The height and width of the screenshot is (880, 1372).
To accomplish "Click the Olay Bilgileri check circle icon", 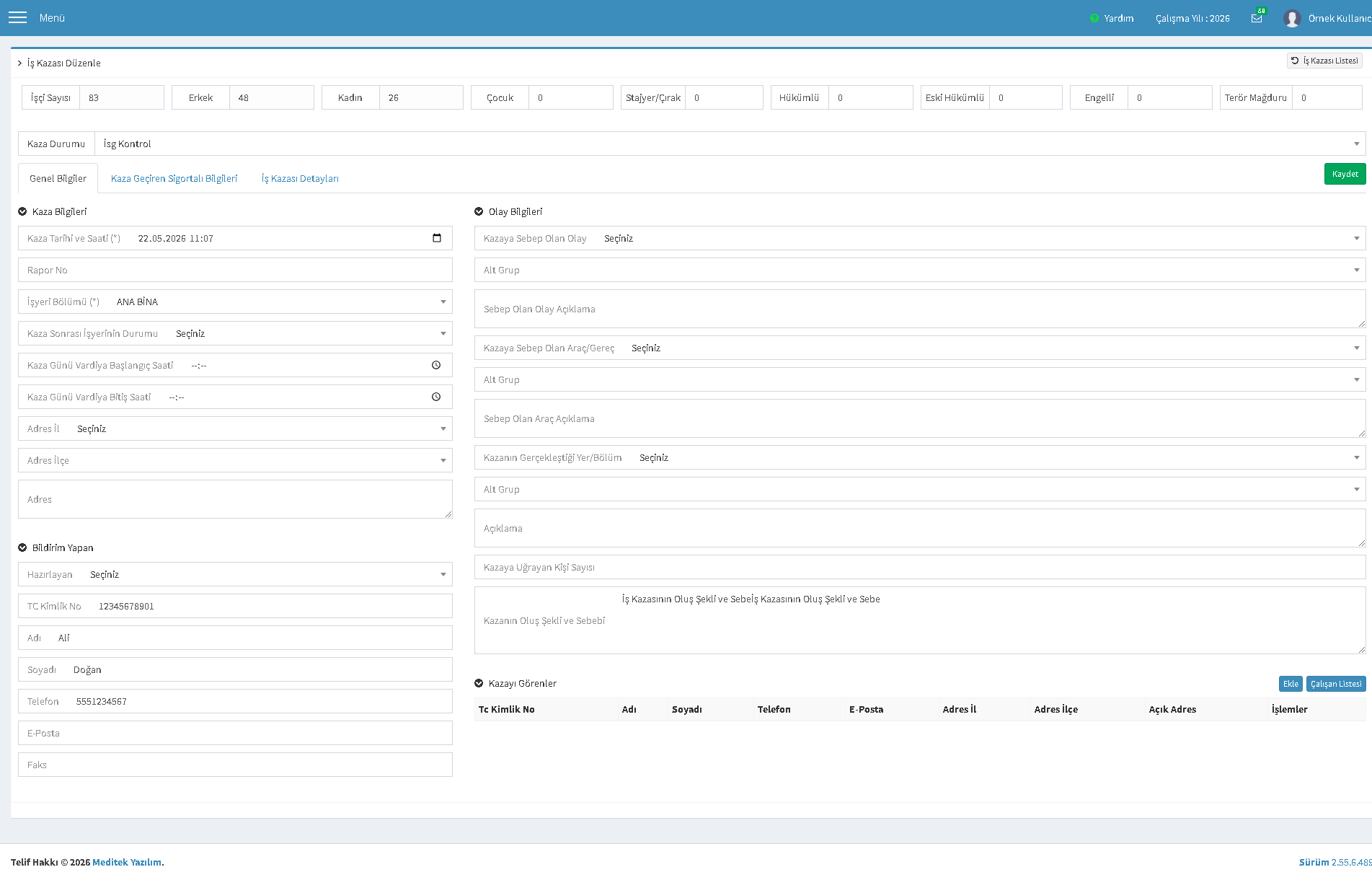I will (x=479, y=211).
